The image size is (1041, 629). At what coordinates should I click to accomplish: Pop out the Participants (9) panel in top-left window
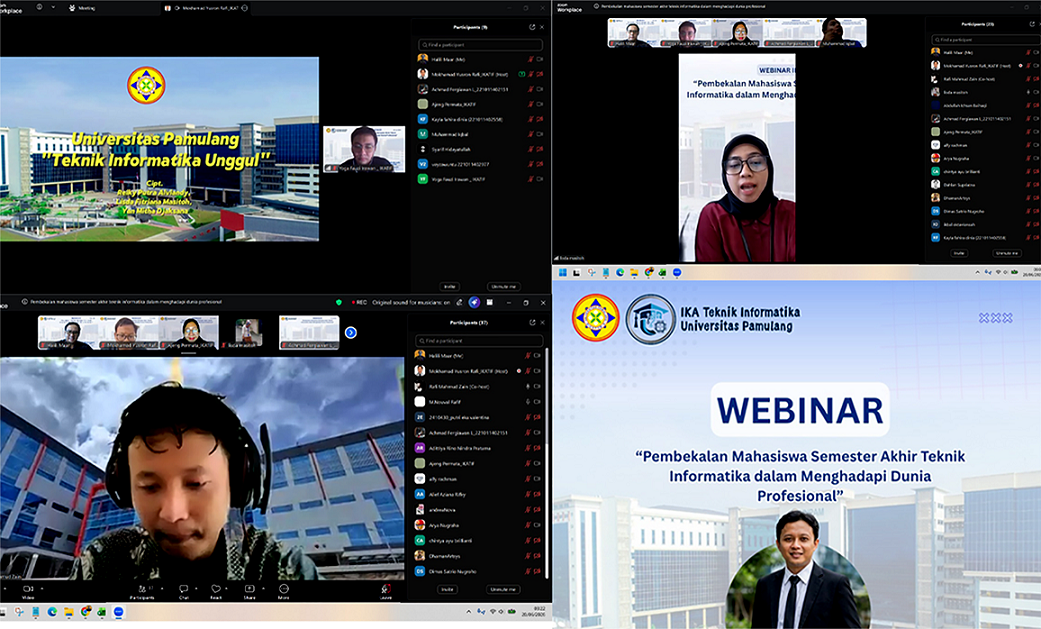point(532,27)
